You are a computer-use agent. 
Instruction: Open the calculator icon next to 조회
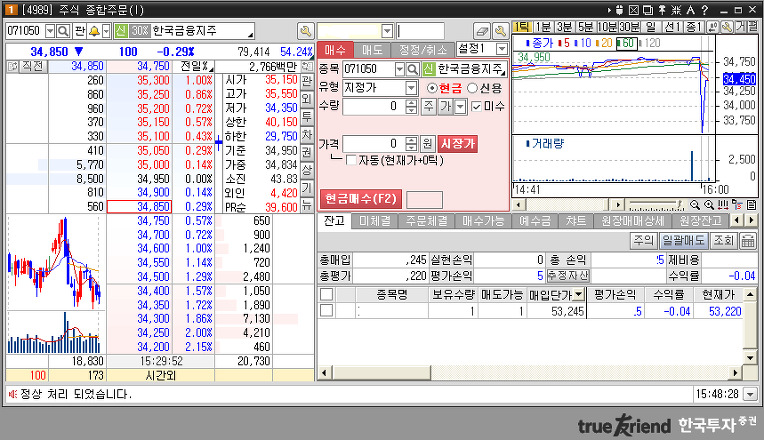point(748,241)
